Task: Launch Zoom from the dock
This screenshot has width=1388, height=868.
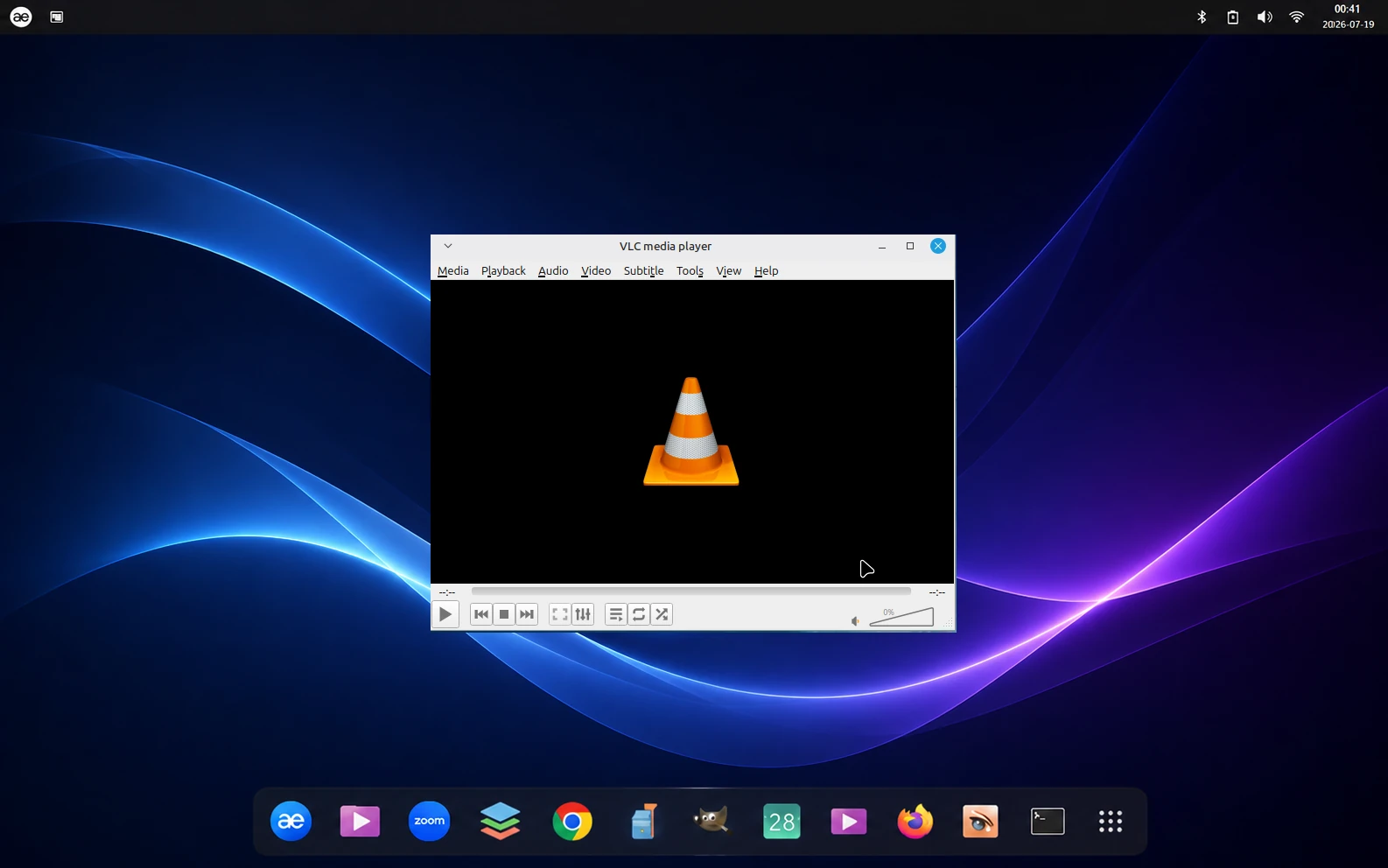Action: coord(429,822)
